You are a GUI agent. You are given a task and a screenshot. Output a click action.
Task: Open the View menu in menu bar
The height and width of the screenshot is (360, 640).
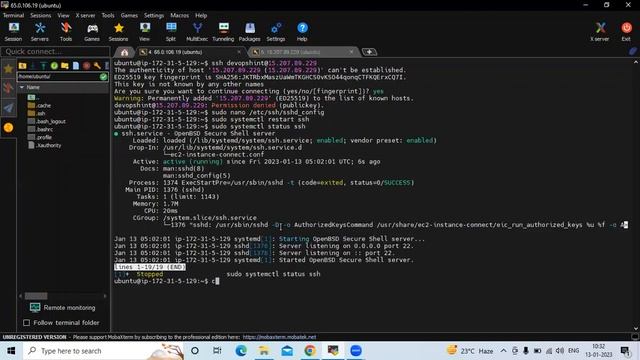[x=63, y=15]
